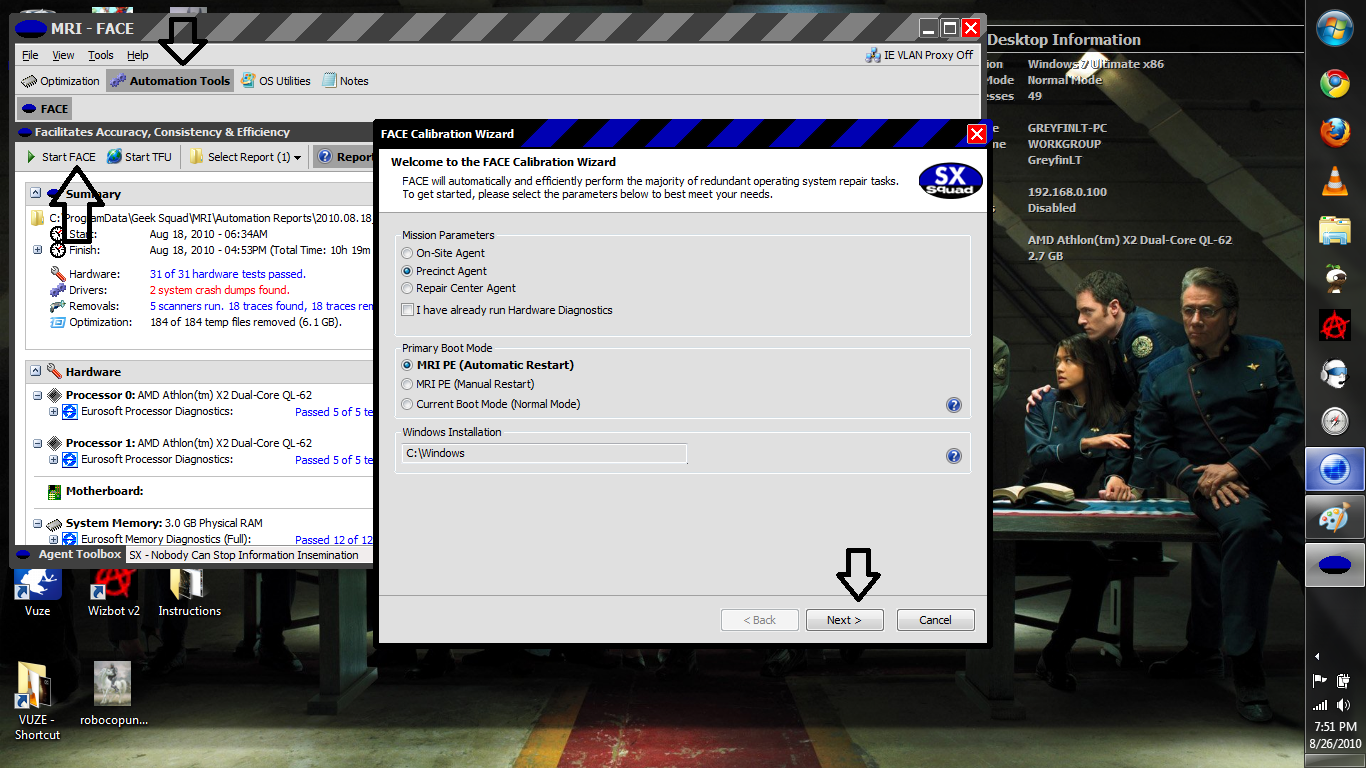The height and width of the screenshot is (768, 1366).
Task: Select MRI PE (Manual Restart) boot mode
Action: tap(407, 384)
